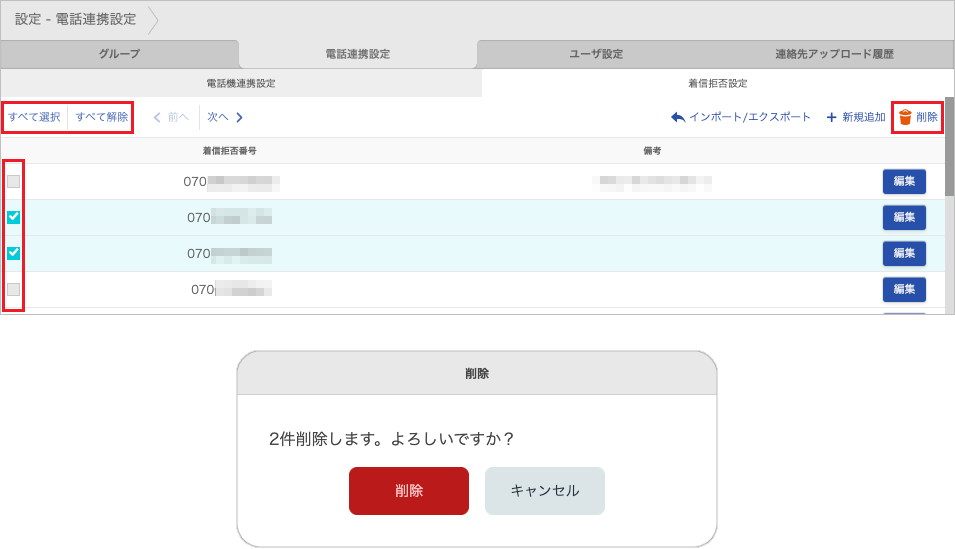
Task: Go to next page with 次へ chevron
Action: pos(239,117)
